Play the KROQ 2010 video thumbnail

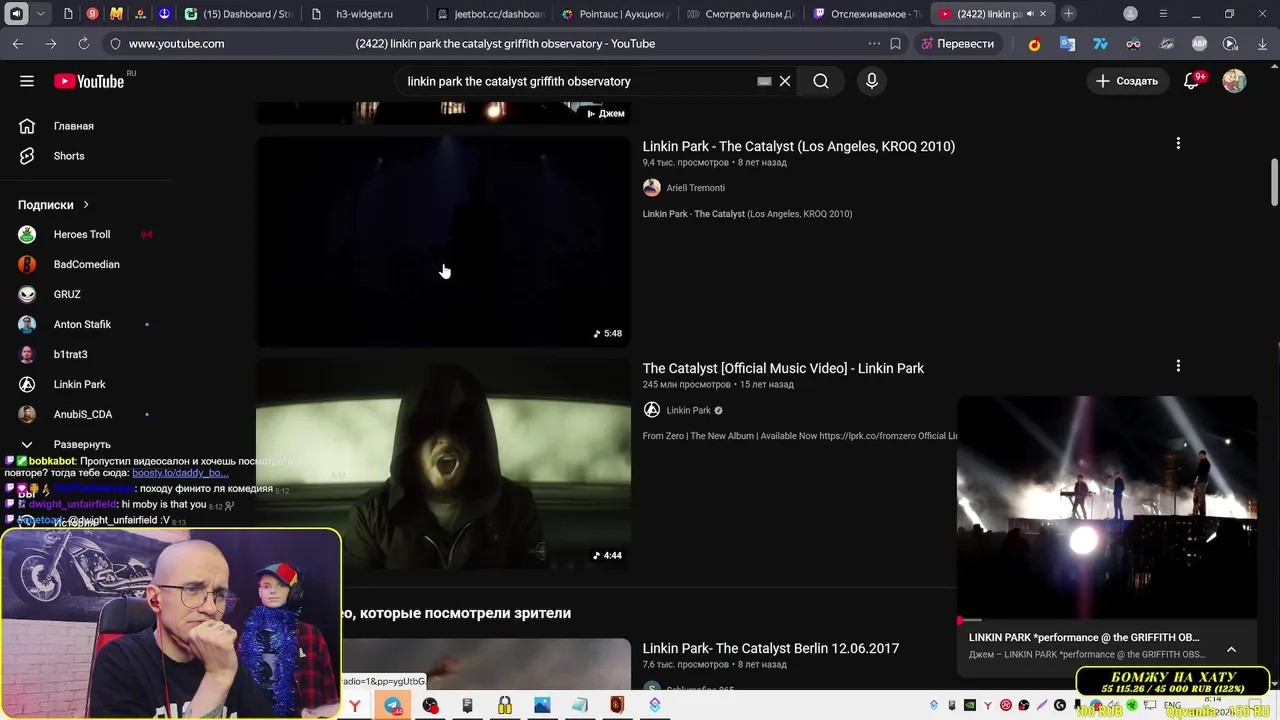click(x=443, y=242)
